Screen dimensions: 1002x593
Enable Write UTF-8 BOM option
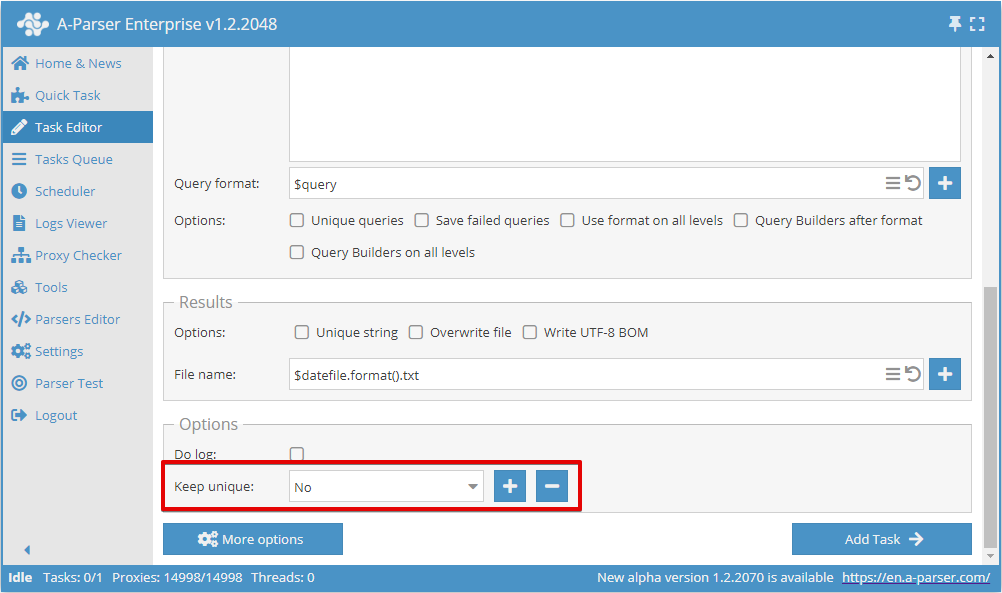coord(529,332)
